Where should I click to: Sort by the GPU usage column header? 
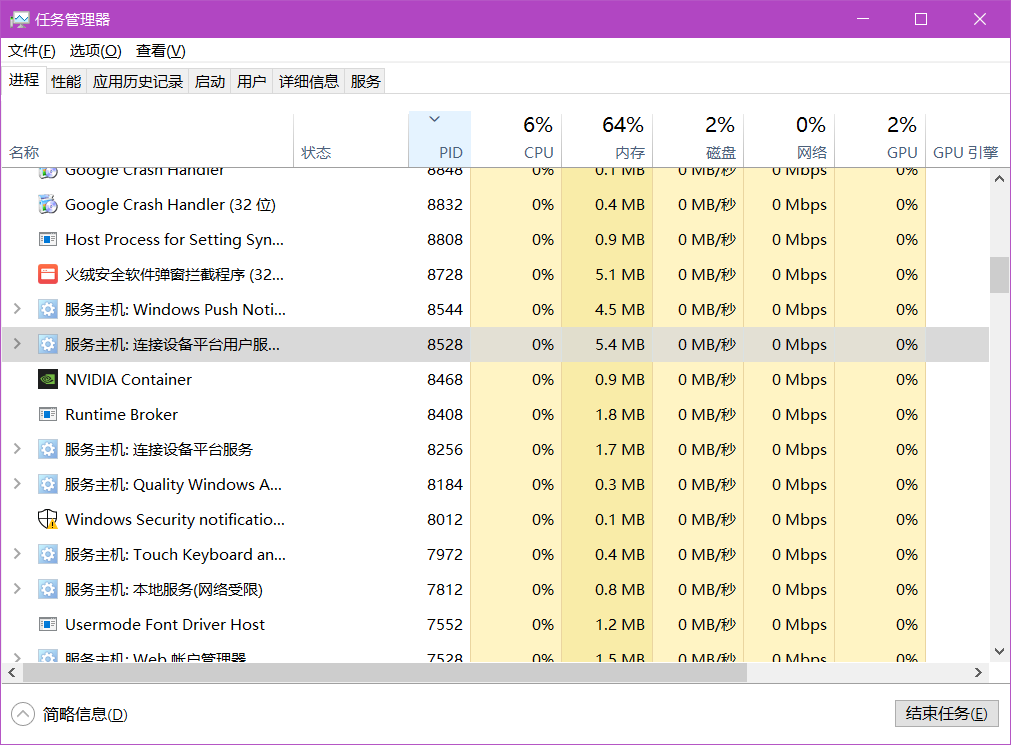[x=880, y=140]
